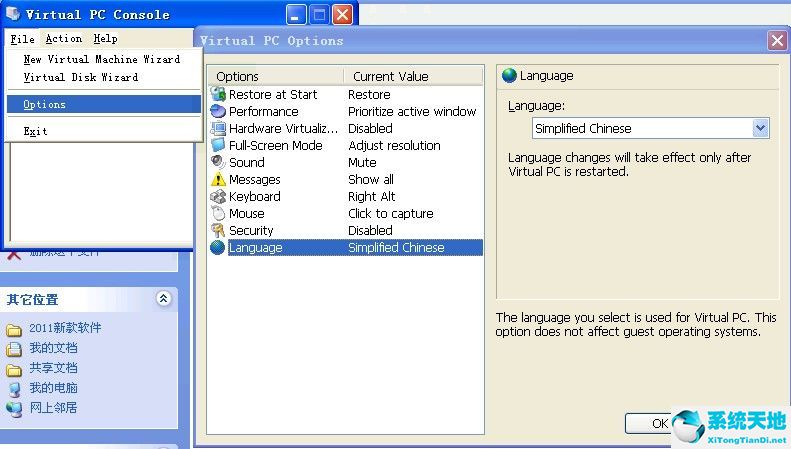The height and width of the screenshot is (449, 791).
Task: Click the Show all value
Action: pyautogui.click(x=371, y=179)
